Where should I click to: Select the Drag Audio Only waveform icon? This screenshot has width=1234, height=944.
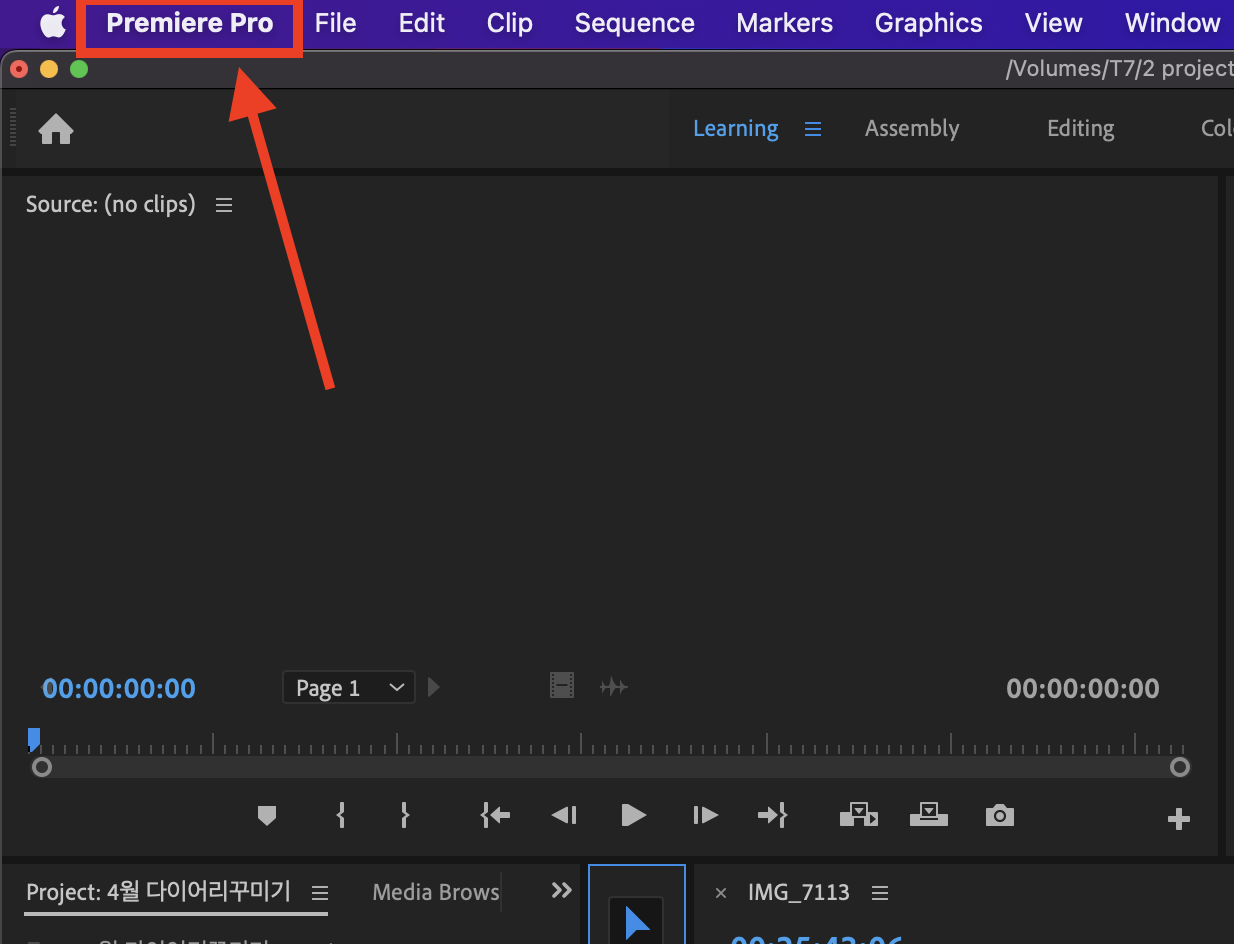(x=613, y=687)
